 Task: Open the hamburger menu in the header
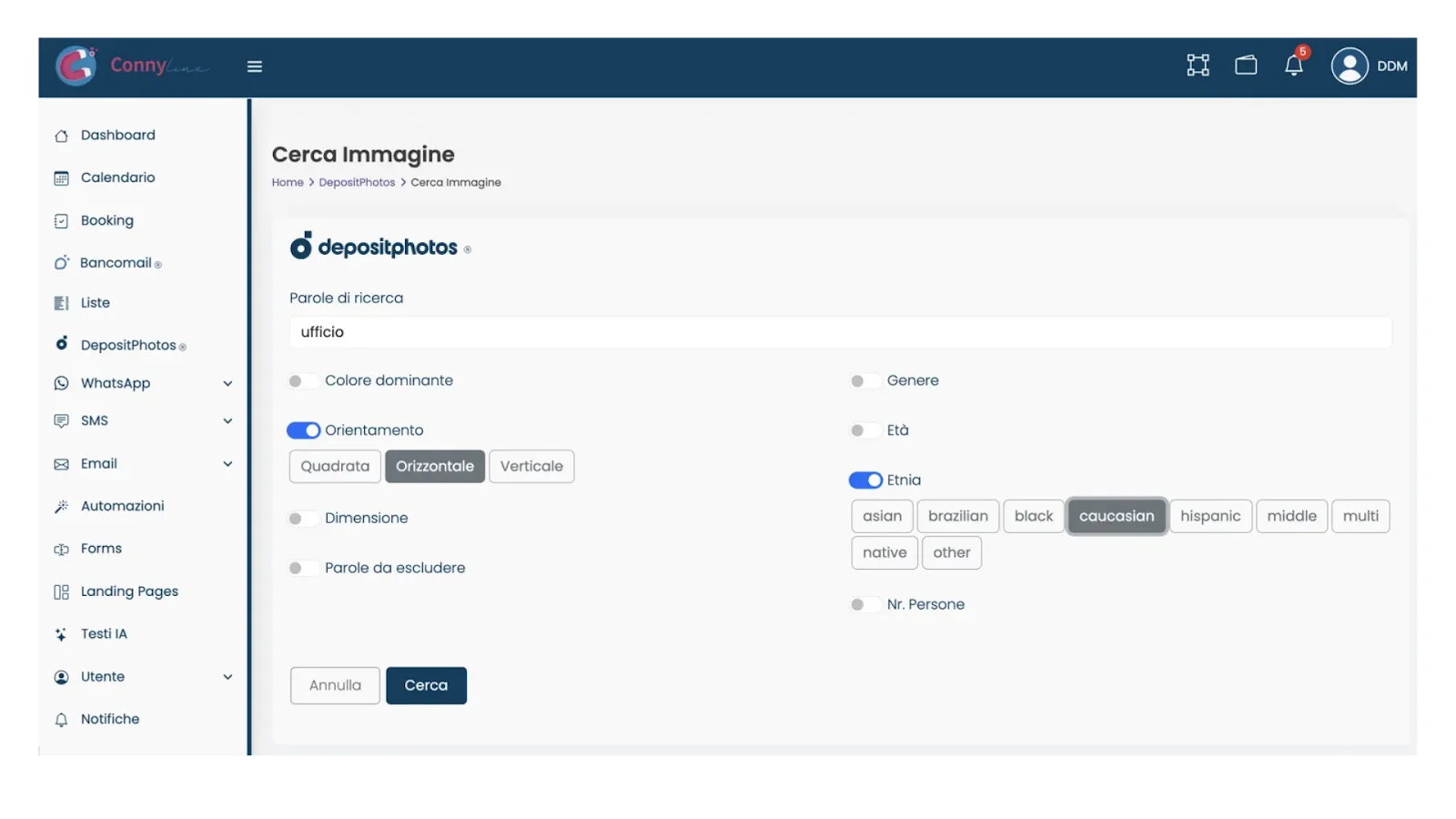click(255, 66)
